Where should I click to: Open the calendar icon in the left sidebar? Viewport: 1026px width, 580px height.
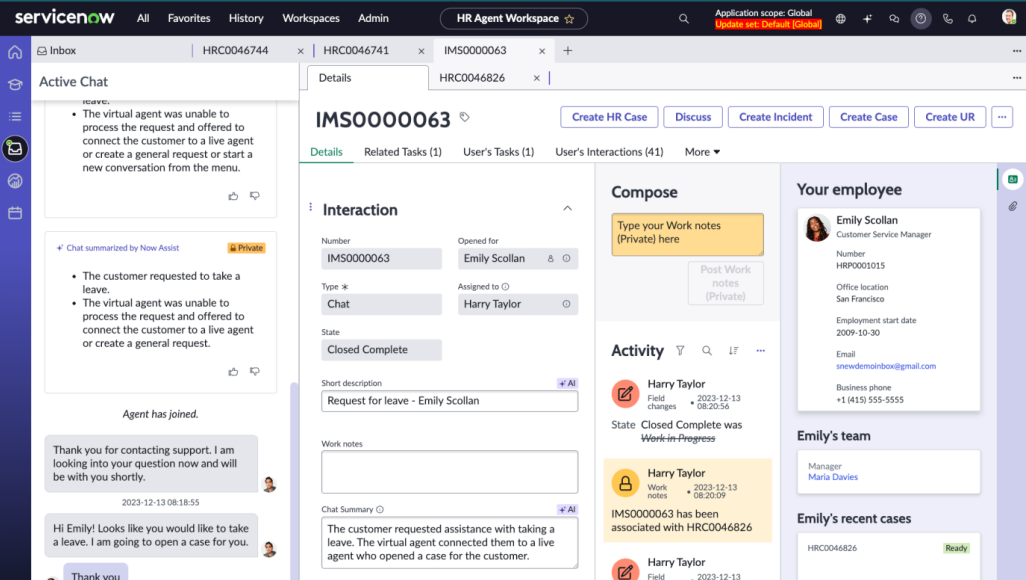click(x=14, y=213)
